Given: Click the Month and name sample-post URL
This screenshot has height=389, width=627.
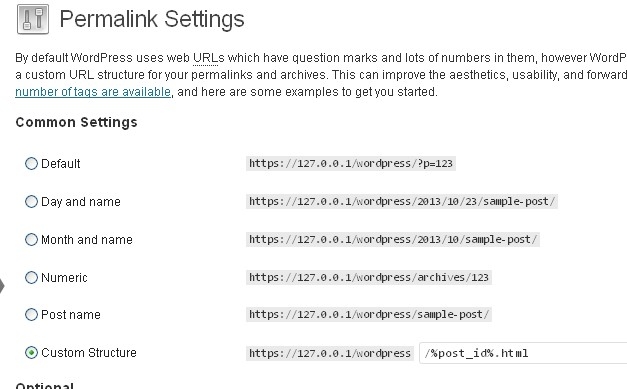Looking at the screenshot, I should [393, 239].
